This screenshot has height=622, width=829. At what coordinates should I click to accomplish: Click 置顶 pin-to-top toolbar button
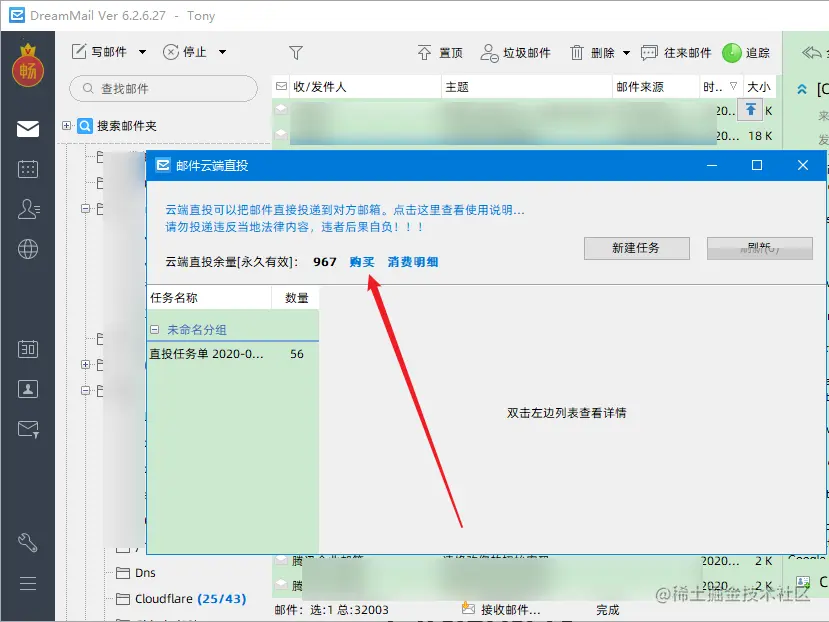[x=440, y=52]
